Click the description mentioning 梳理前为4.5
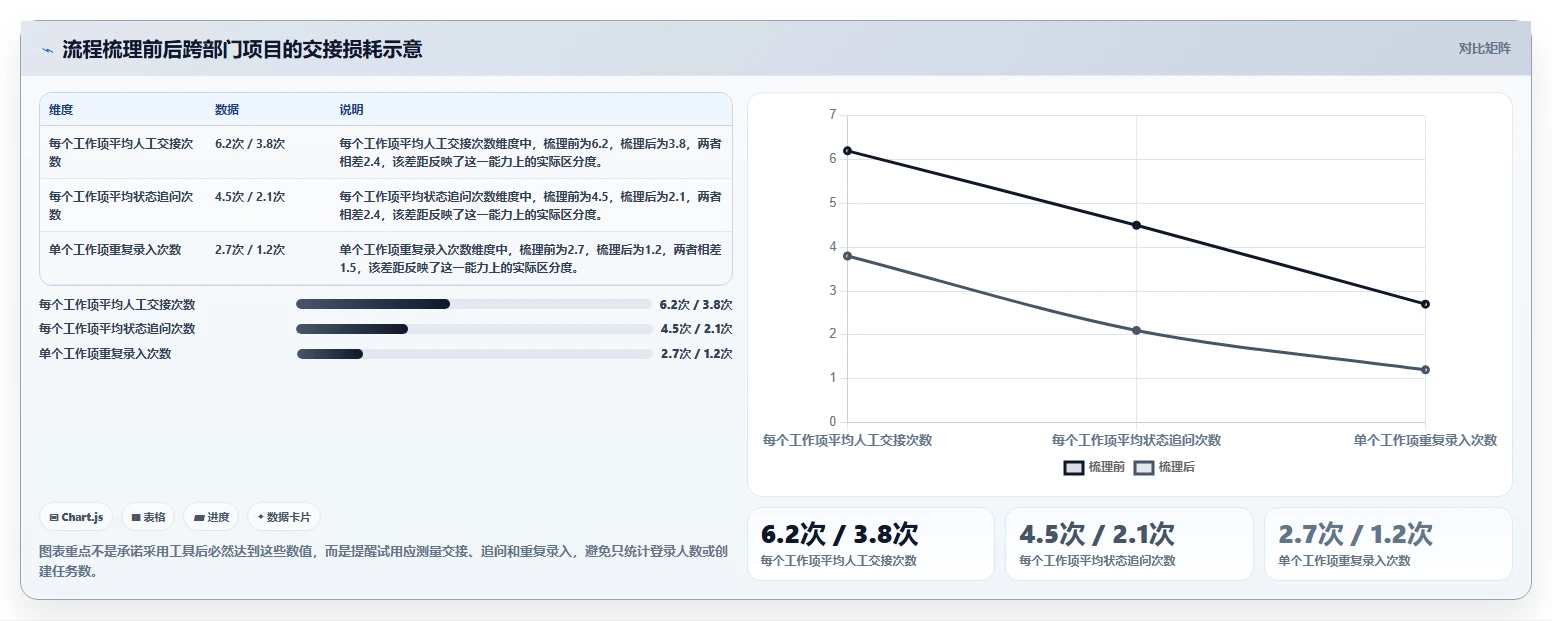Image resolution: width=1552 pixels, height=621 pixels. 530,205
